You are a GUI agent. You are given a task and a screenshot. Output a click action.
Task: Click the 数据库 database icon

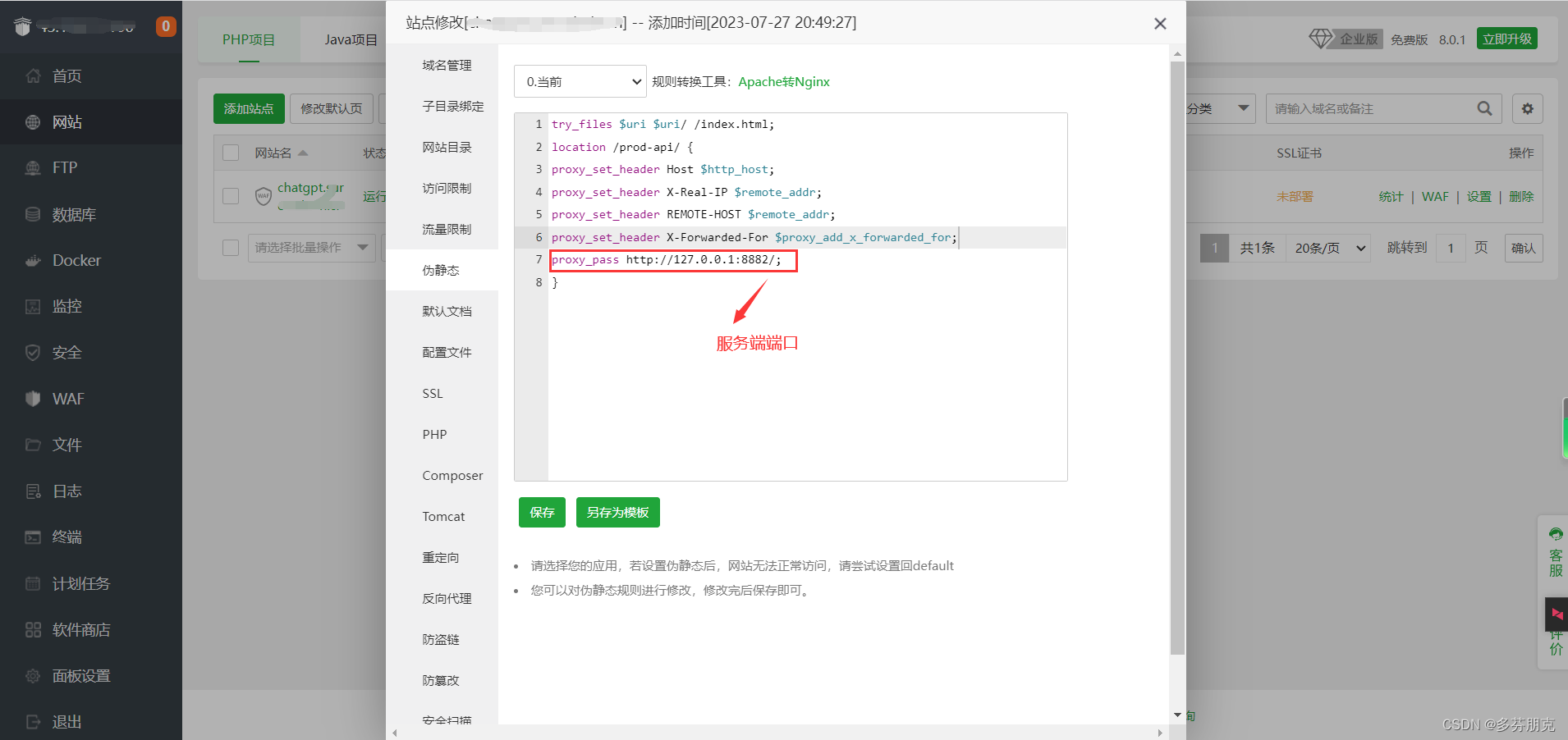pyautogui.click(x=33, y=214)
